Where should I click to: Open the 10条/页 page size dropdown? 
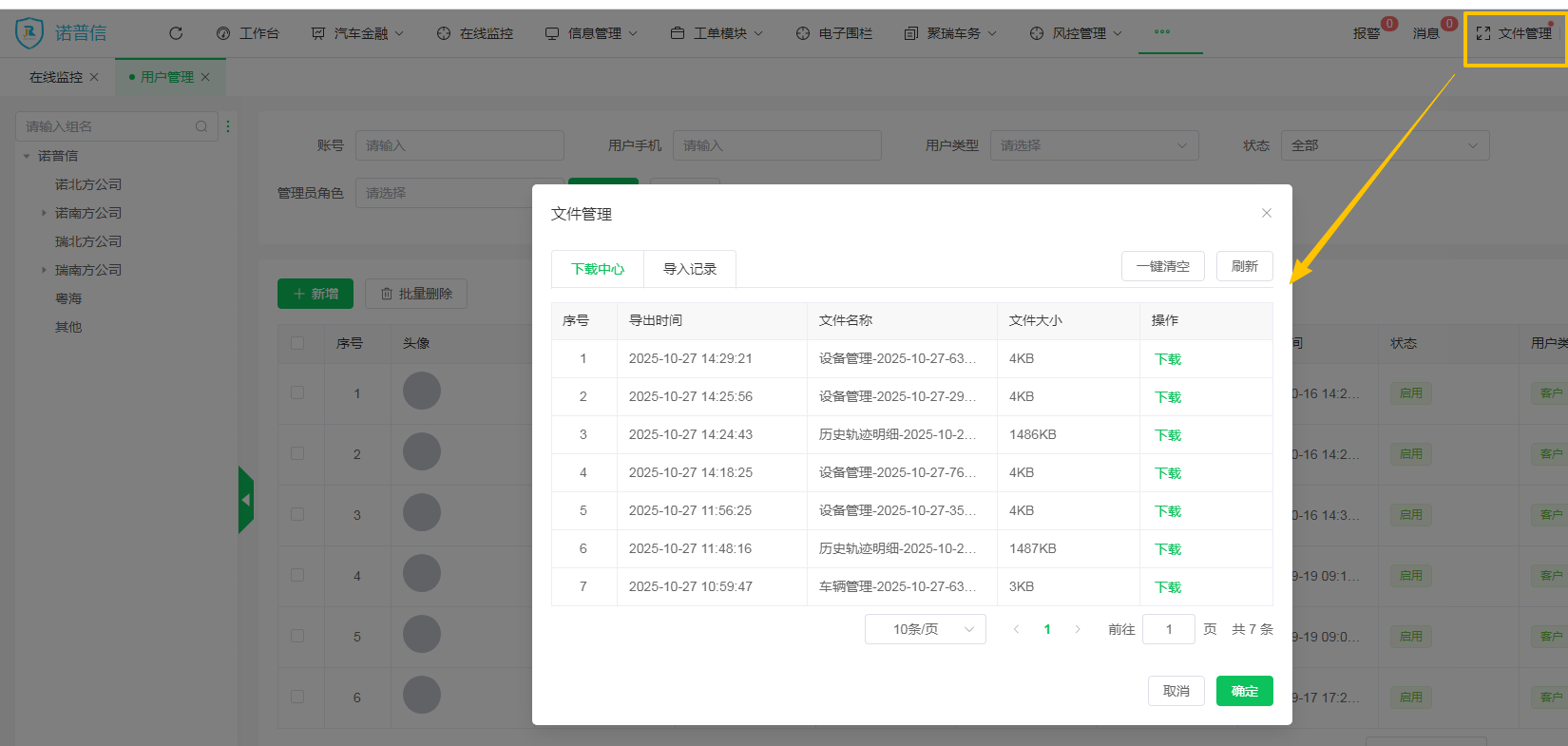tap(925, 629)
